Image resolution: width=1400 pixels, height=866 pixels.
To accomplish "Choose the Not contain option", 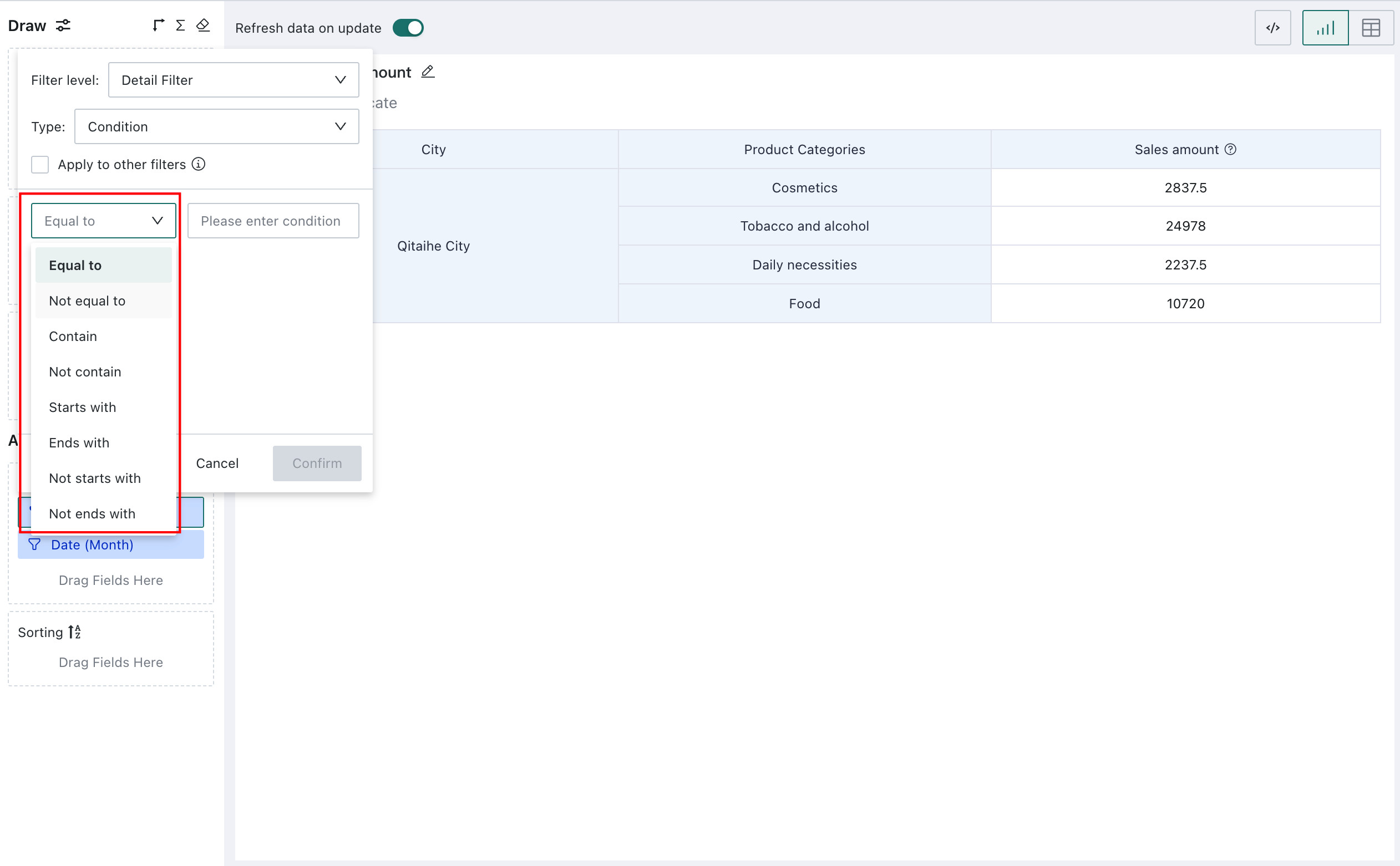I will (104, 371).
